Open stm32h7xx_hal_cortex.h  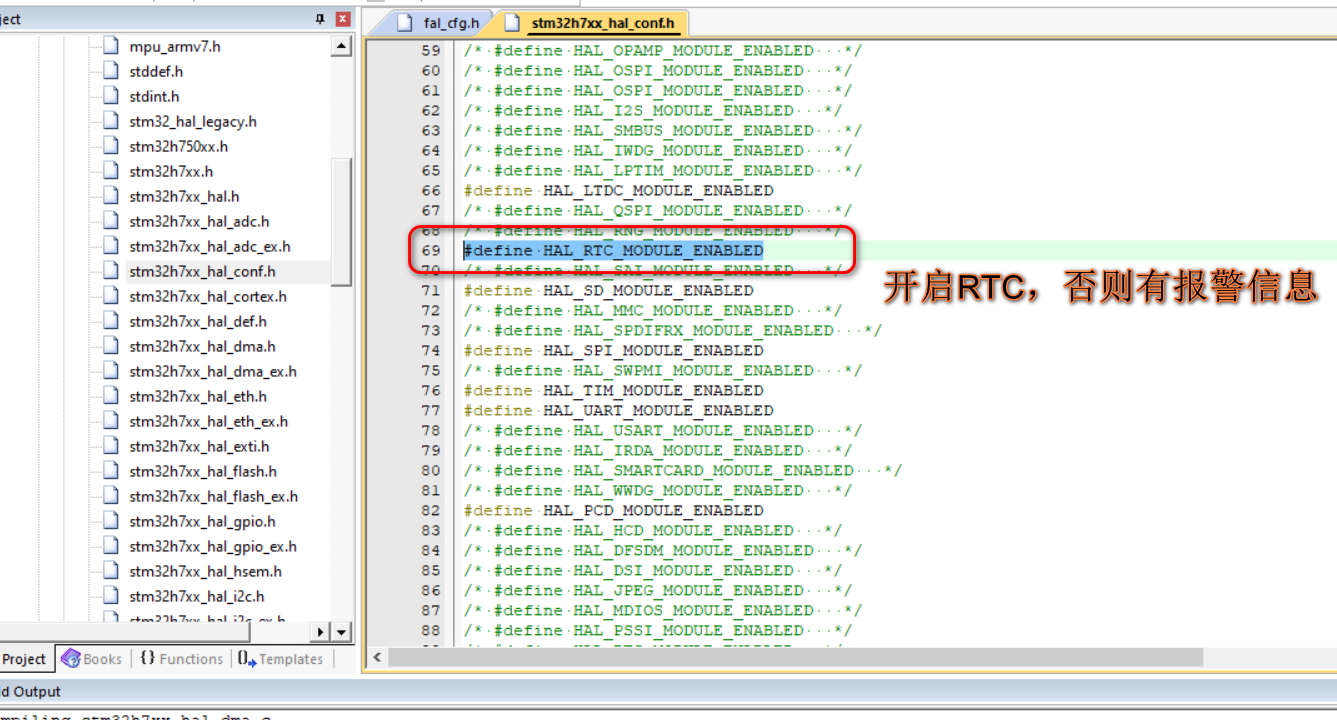(208, 296)
